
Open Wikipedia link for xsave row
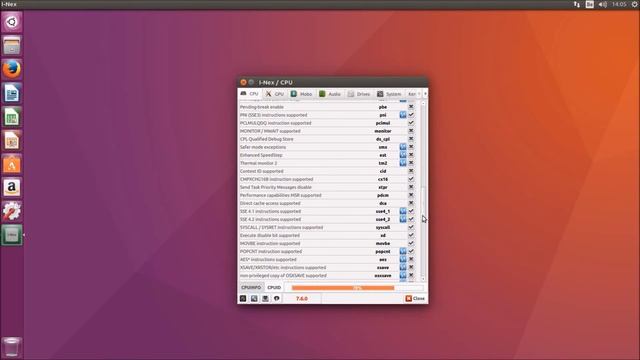pyautogui.click(x=402, y=267)
